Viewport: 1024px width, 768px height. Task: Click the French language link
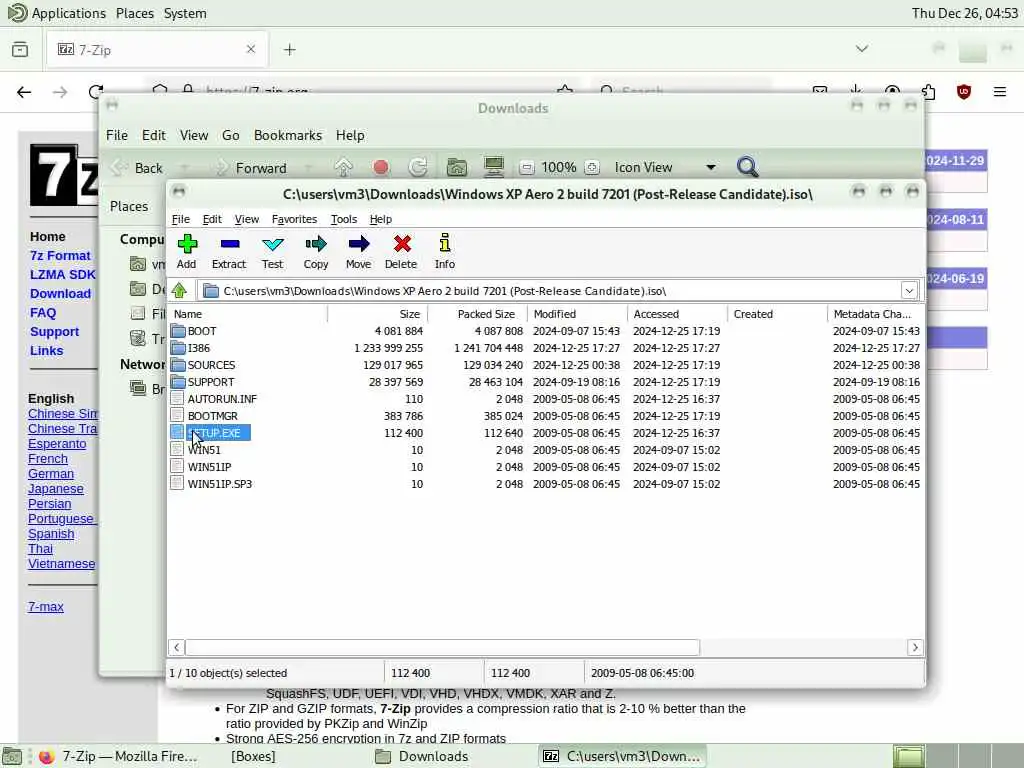(48, 458)
